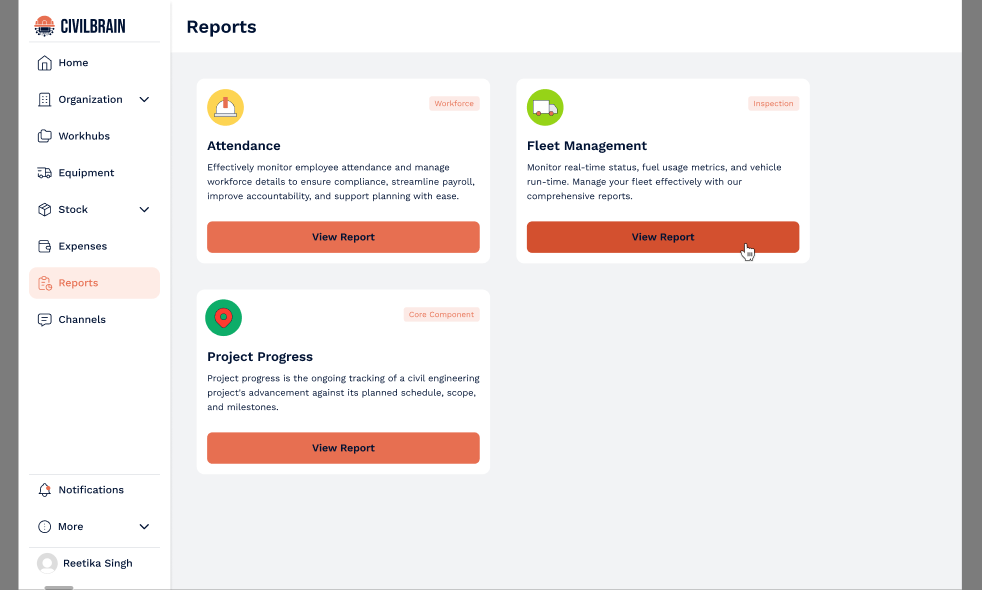This screenshot has width=982, height=590.
Task: Expand the Organization menu chevron
Action: [x=144, y=100]
